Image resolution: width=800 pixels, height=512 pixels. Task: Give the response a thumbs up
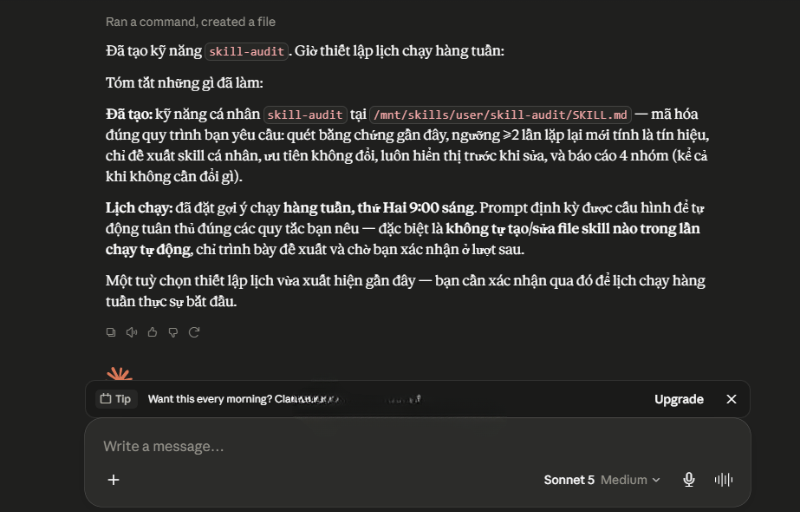click(x=153, y=332)
